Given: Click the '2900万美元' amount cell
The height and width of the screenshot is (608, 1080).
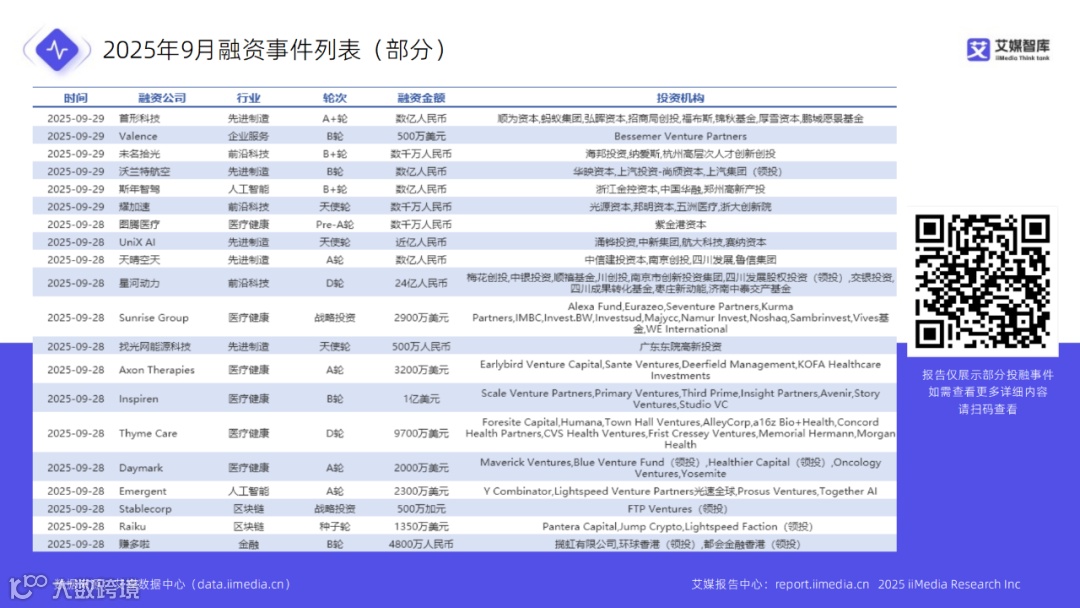Looking at the screenshot, I should coord(421,317).
